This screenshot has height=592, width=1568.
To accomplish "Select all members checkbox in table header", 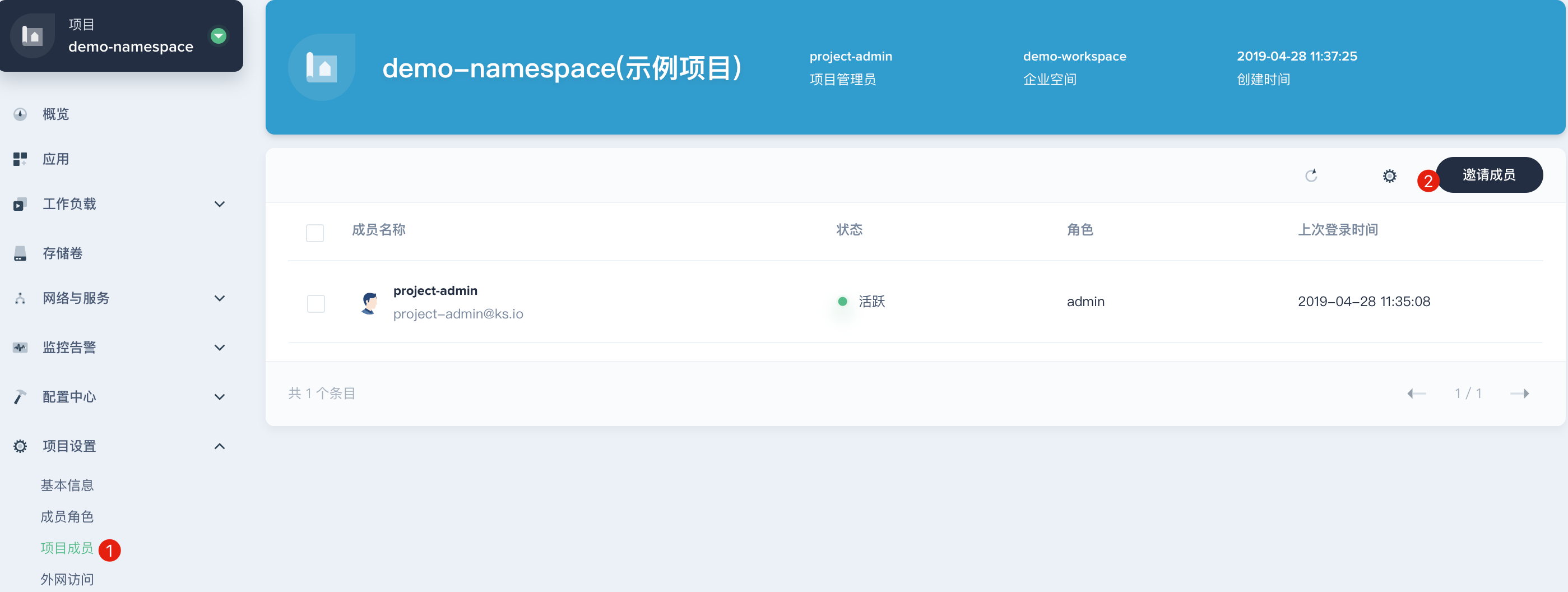I will point(315,233).
